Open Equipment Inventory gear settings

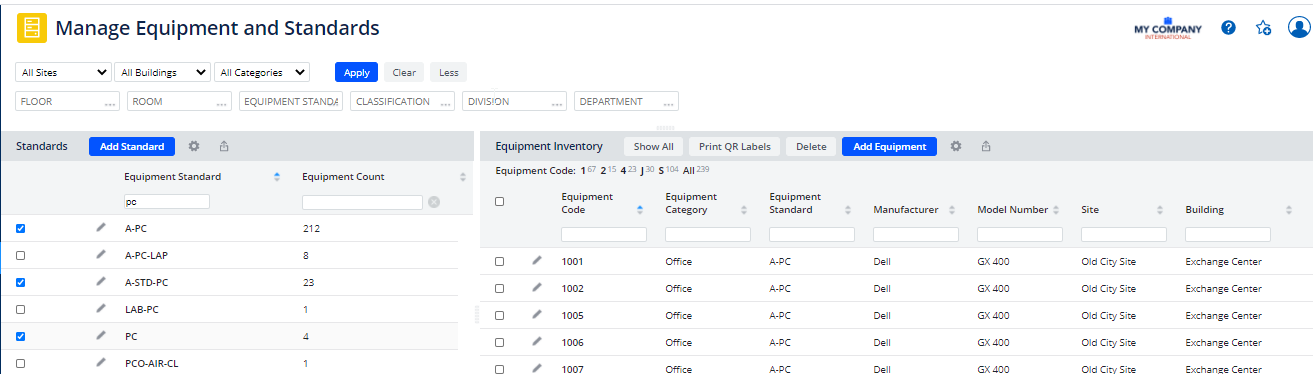click(956, 146)
